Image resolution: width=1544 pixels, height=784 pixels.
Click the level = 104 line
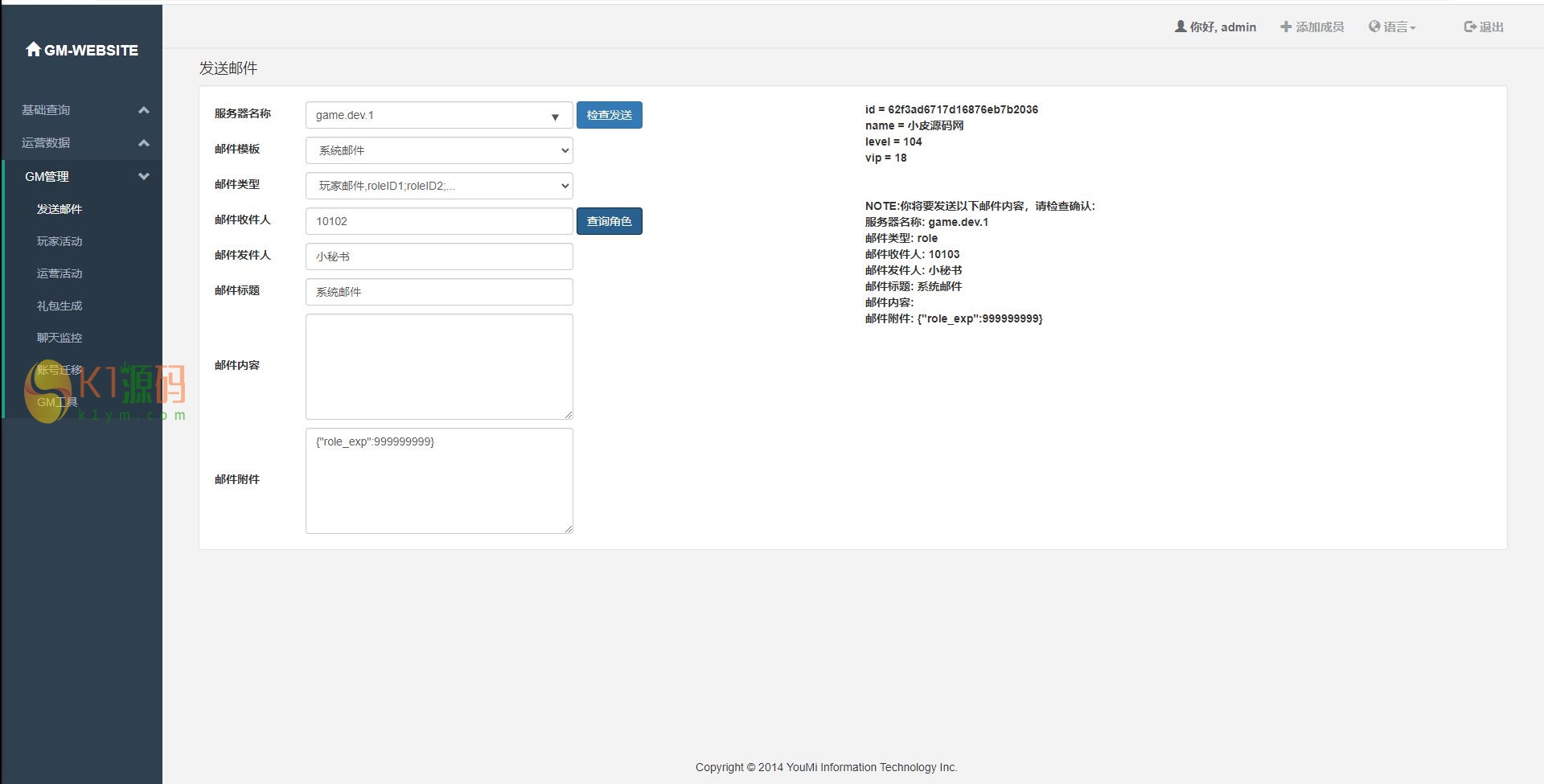[893, 142]
